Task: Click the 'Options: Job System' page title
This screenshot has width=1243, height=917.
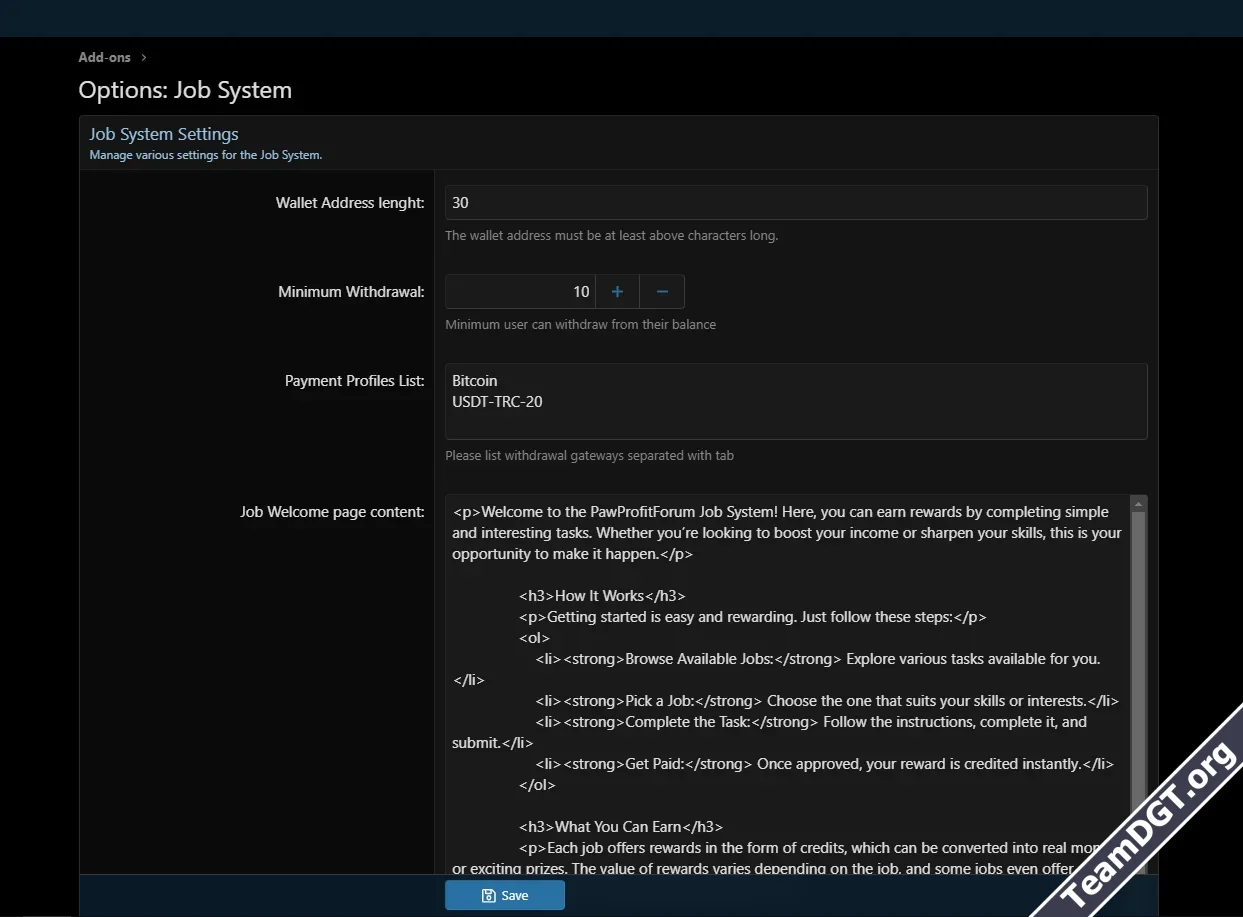Action: (x=185, y=90)
